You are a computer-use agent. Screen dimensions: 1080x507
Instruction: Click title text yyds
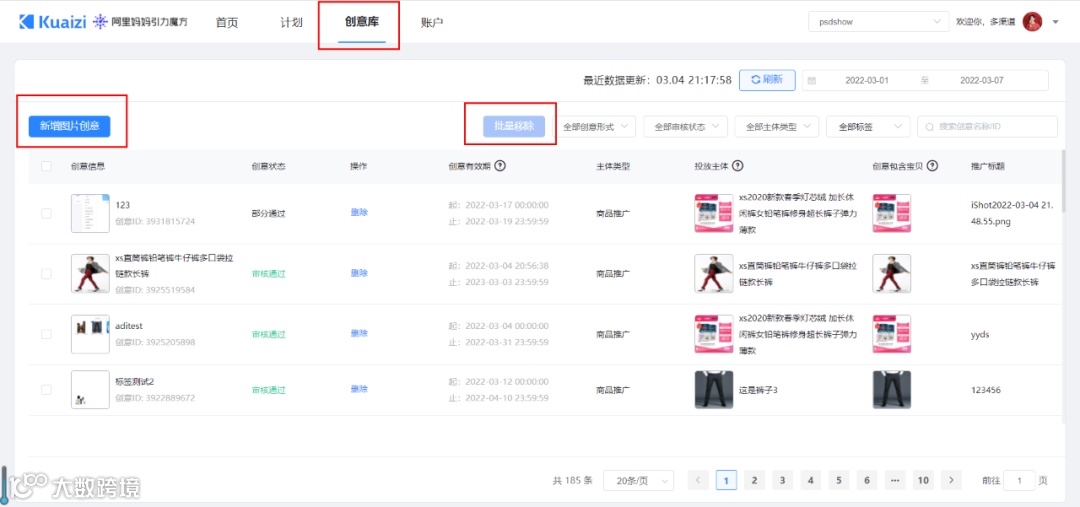point(980,334)
